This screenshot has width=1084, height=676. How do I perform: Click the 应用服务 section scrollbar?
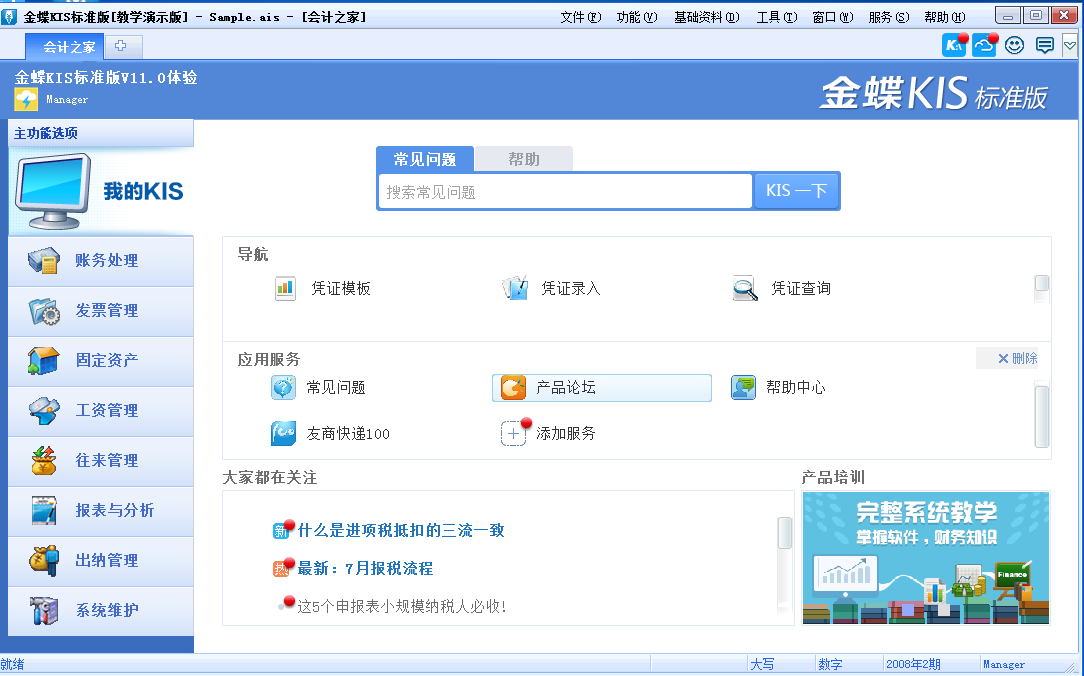click(1042, 415)
